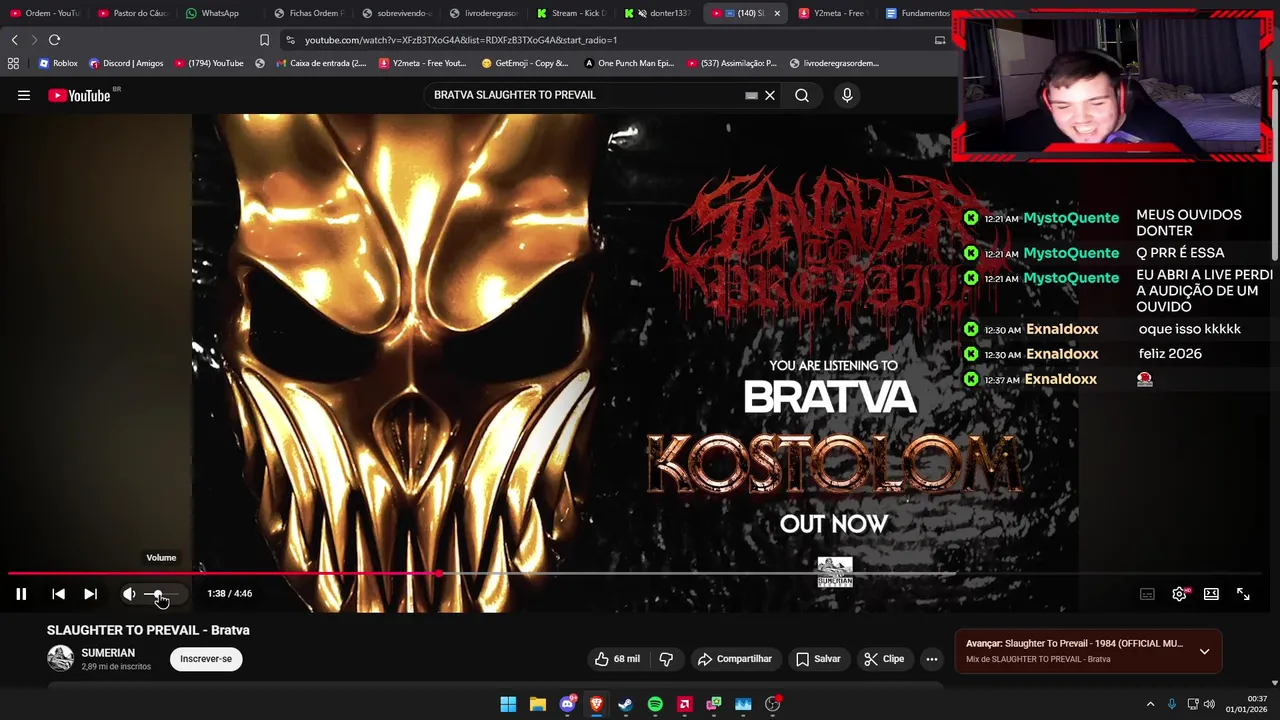Image resolution: width=1280 pixels, height=720 pixels.
Task: Open picture-in-picture icon in address bar
Action: pos(940,40)
